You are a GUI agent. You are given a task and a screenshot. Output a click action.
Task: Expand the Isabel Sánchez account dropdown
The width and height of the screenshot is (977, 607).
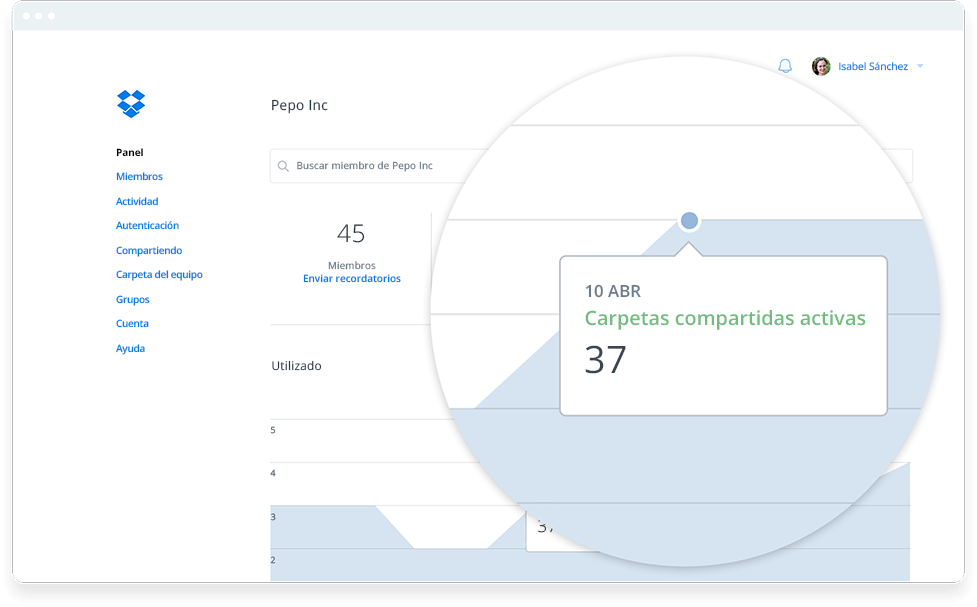click(921, 65)
